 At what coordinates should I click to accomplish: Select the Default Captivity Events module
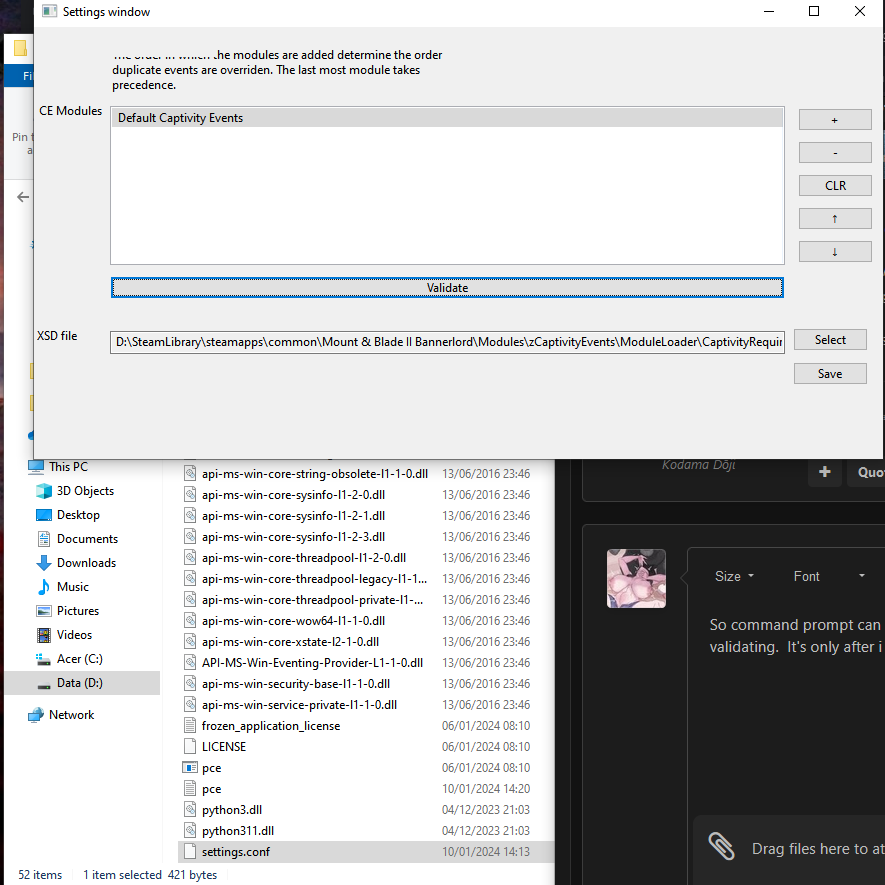click(x=446, y=118)
